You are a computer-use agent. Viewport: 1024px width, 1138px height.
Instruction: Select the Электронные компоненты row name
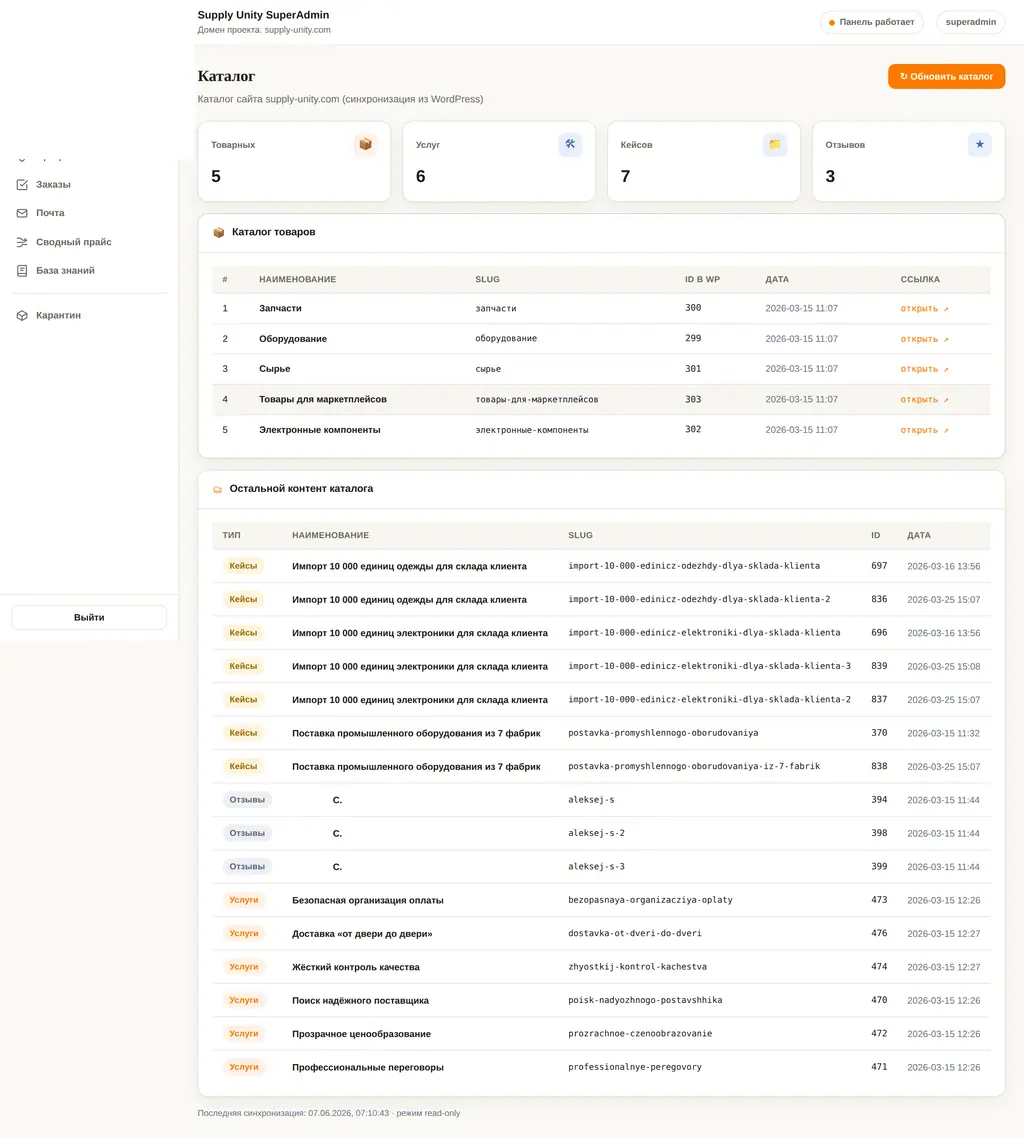coord(319,430)
